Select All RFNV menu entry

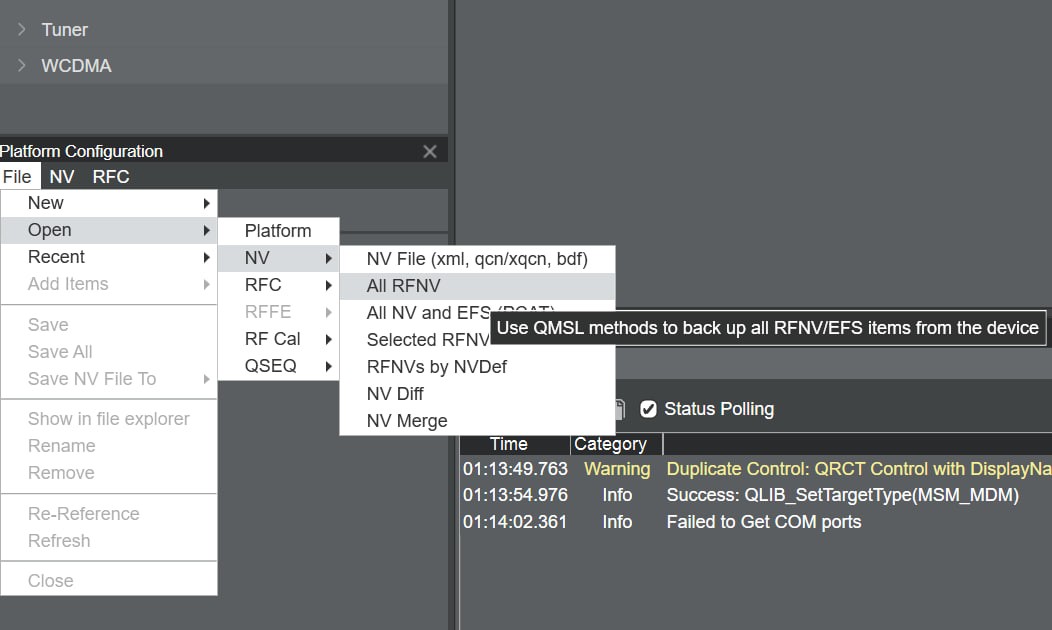(x=403, y=286)
